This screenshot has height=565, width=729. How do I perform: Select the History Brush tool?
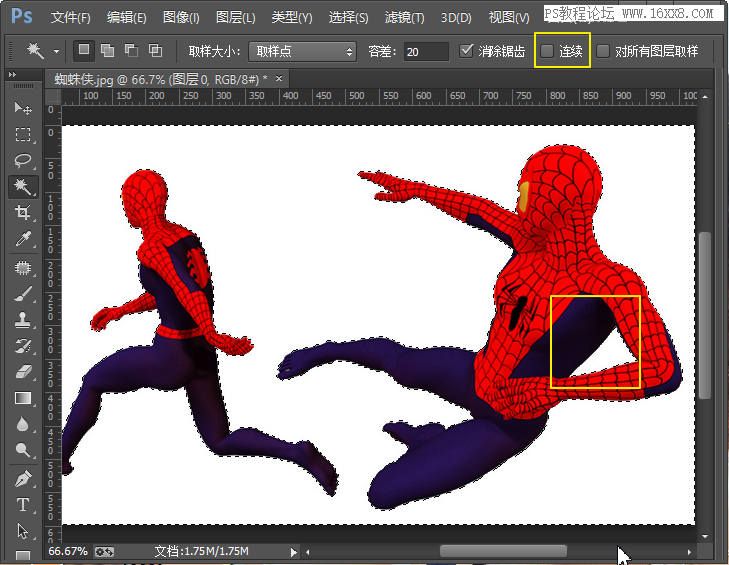click(22, 346)
